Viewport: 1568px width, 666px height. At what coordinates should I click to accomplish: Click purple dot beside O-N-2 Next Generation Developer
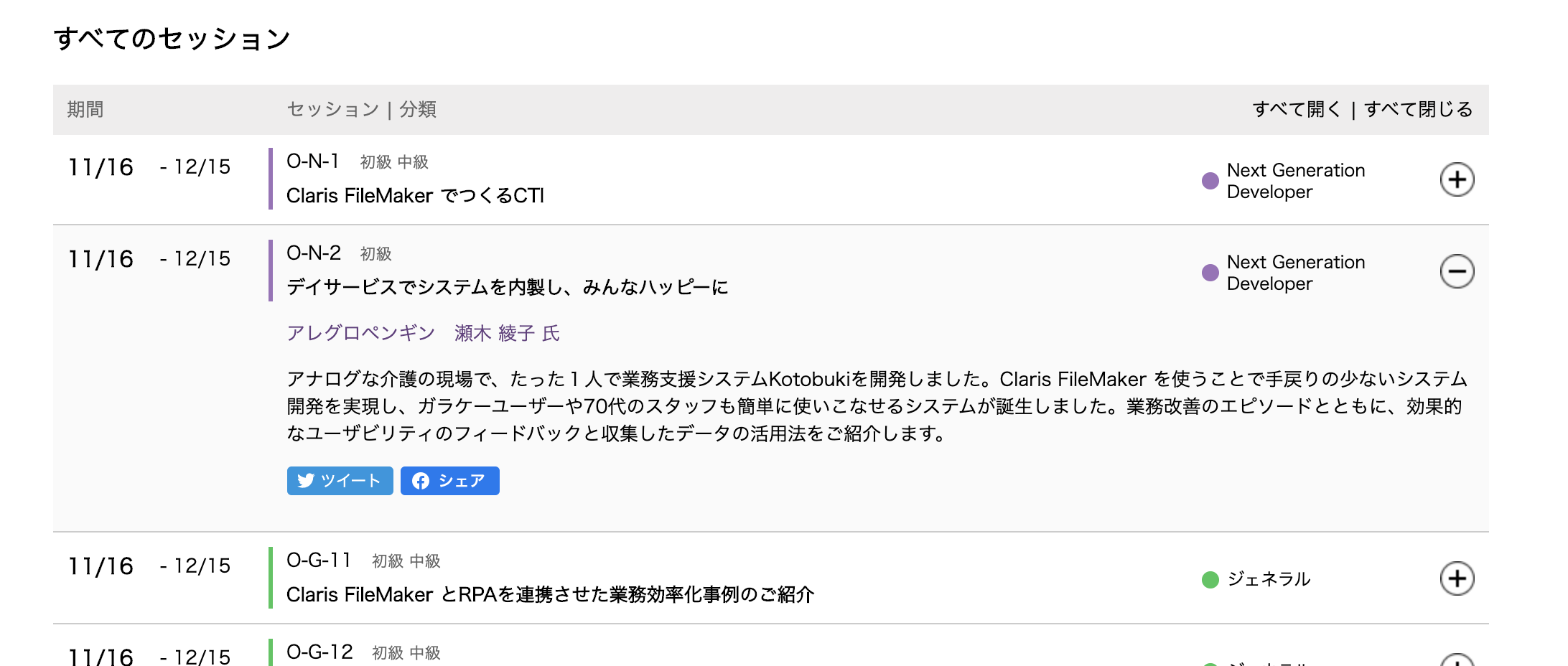point(1210,273)
